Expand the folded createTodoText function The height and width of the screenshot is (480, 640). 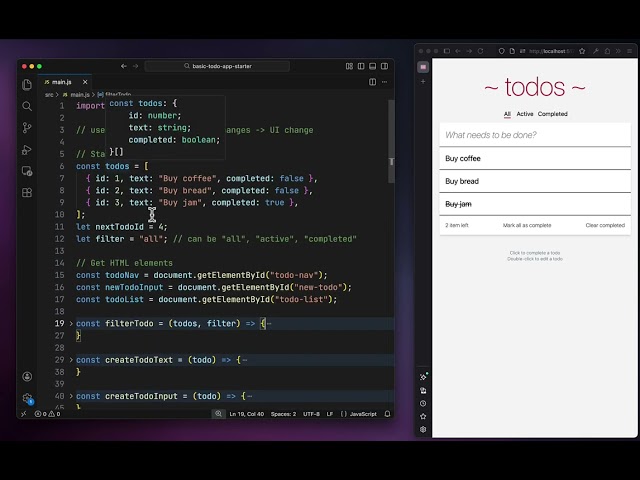point(71,360)
